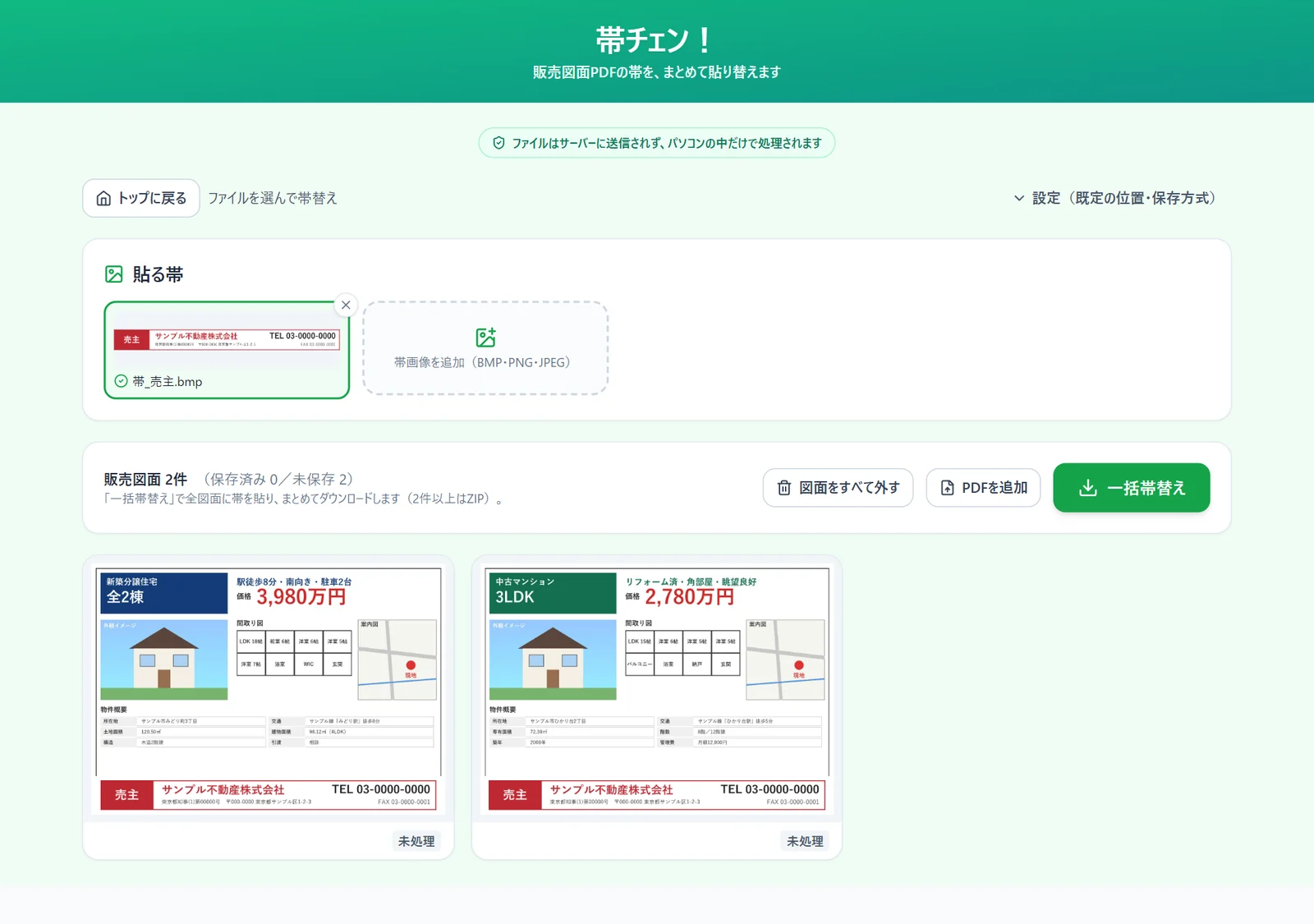The image size is (1314, 924).
Task: Open the 新築分譲住宅 3,980万円 flyer thumbnail
Action: (269, 691)
